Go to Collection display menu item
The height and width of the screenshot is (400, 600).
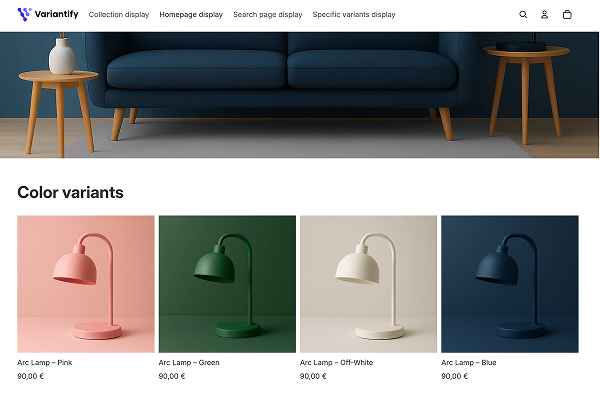[119, 15]
